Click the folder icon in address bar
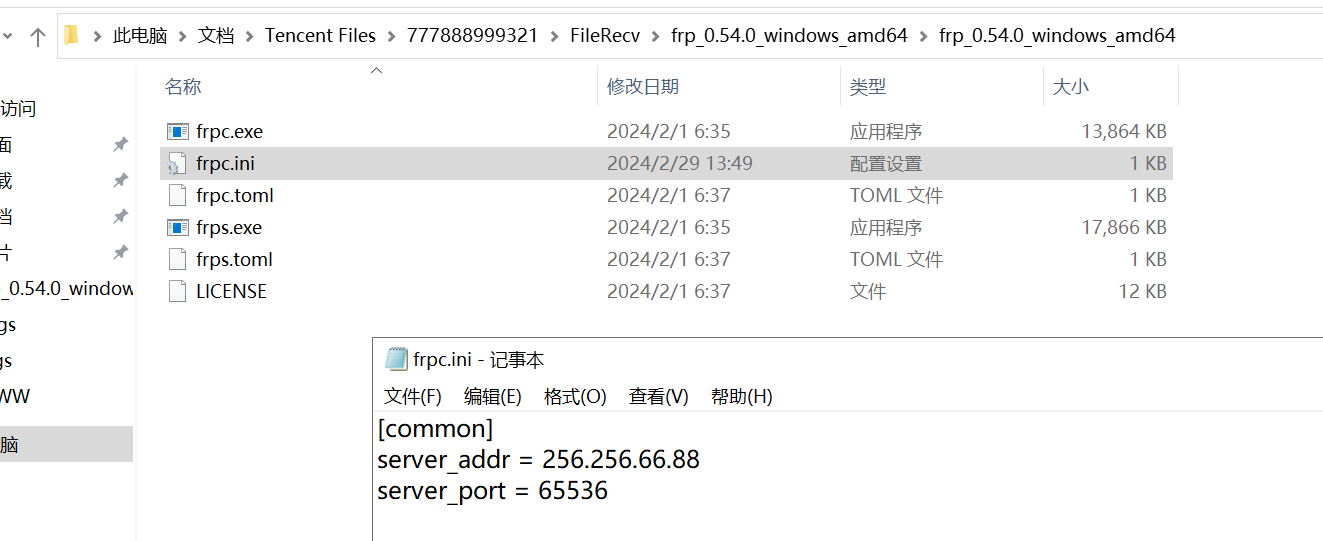Screen dimensions: 1323x541 [x=71, y=36]
